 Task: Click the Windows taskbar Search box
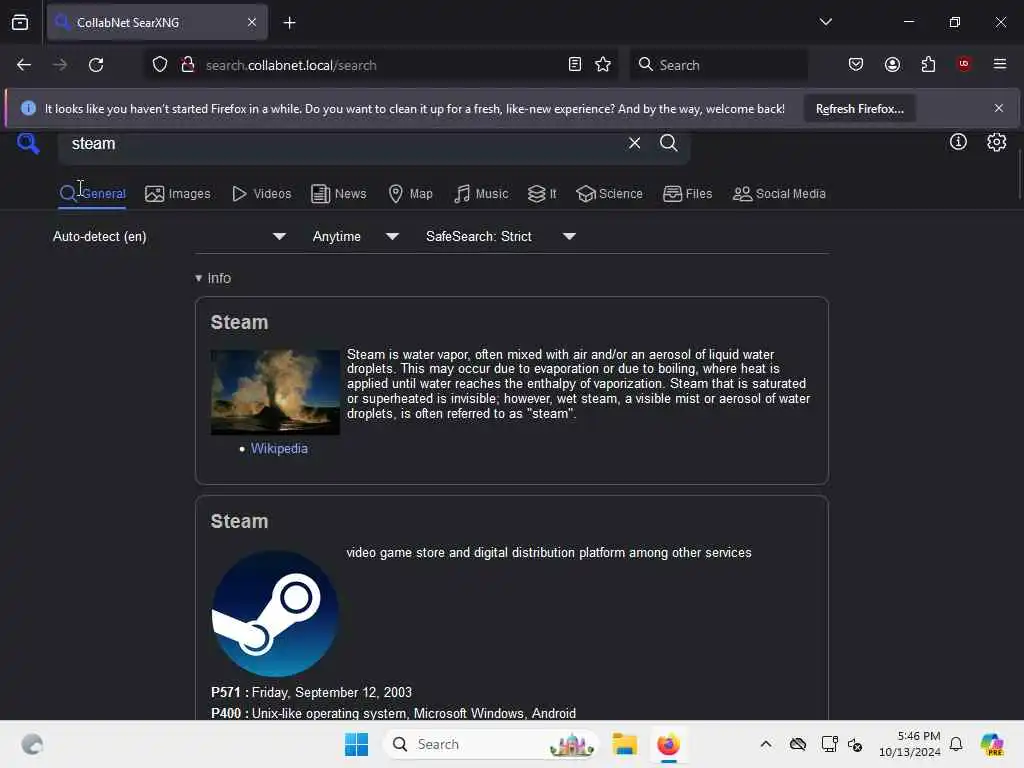490,744
